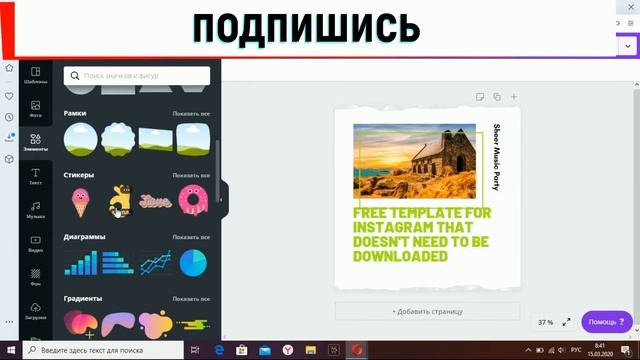640x360 pixels.
Task: Open the downloads icon in browser sidebar
Action: 9,138
